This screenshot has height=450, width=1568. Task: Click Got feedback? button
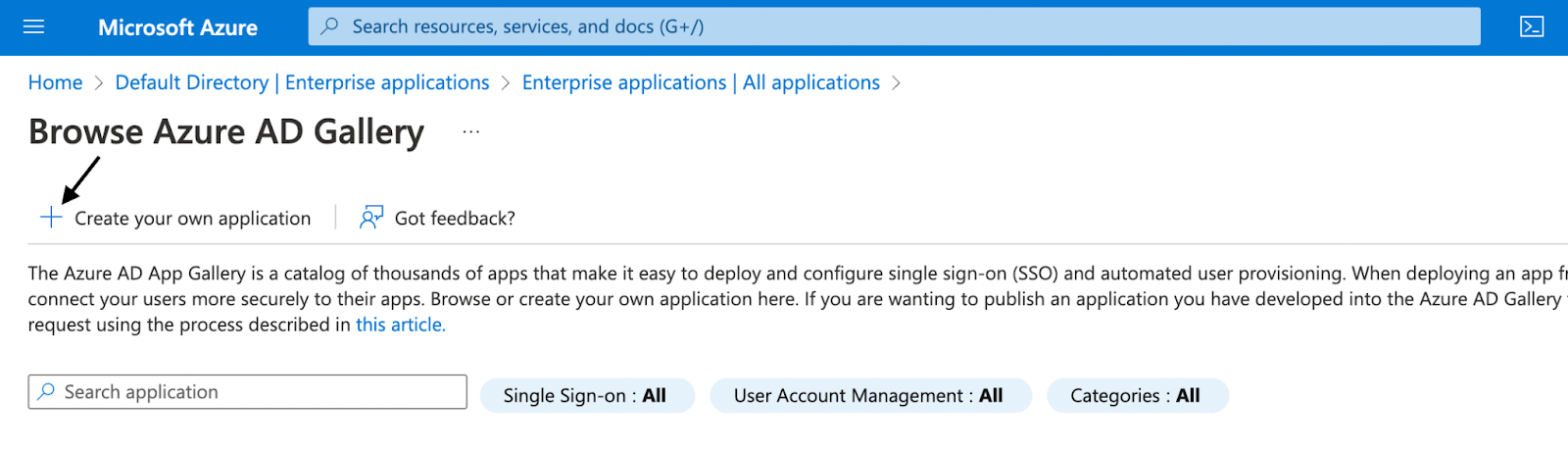tap(454, 219)
